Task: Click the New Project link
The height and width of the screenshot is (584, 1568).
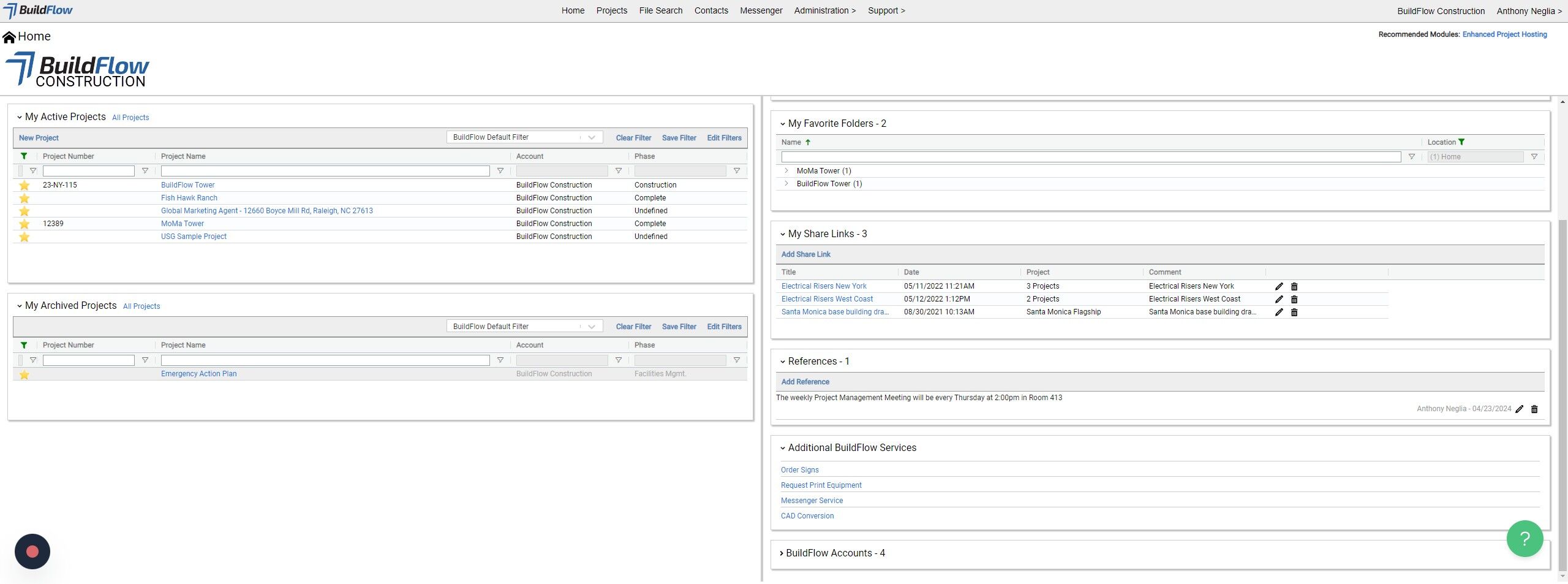Action: click(x=39, y=138)
